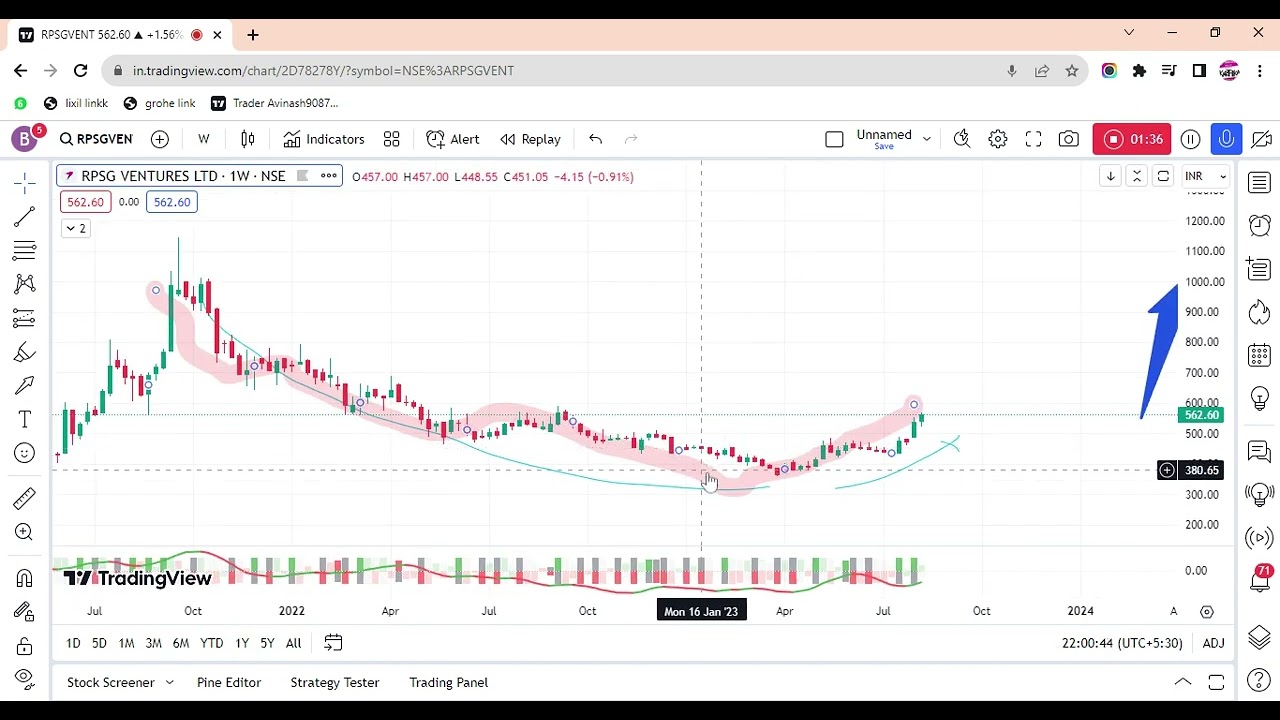Select the crosshair cursor tool
1280x720 pixels.
25,182
